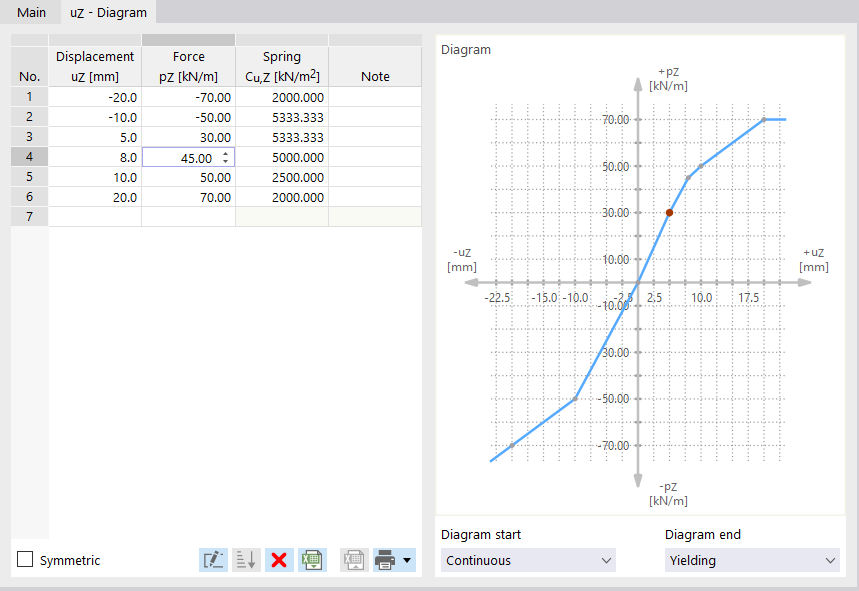The width and height of the screenshot is (859, 591).
Task: Click spring cell 2000.000 in row 1
Action: 282,97
